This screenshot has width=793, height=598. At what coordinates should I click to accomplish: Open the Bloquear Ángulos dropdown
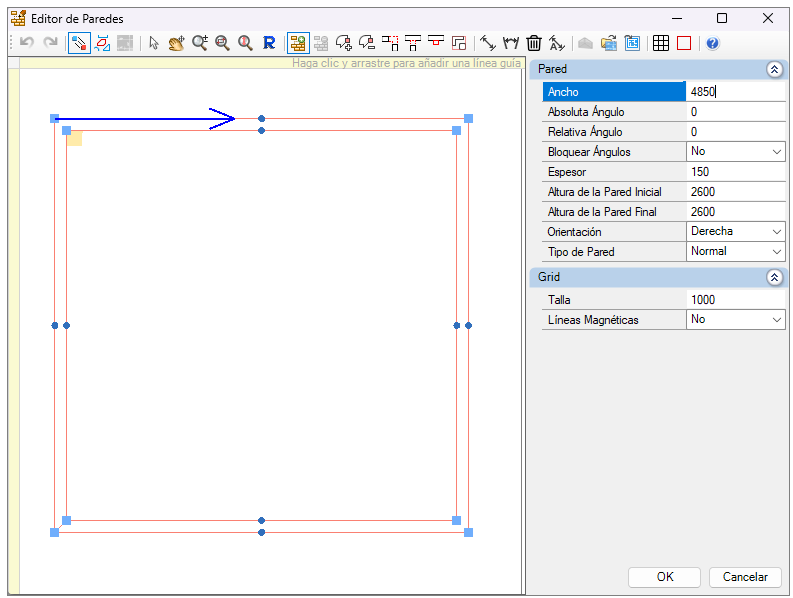point(735,151)
